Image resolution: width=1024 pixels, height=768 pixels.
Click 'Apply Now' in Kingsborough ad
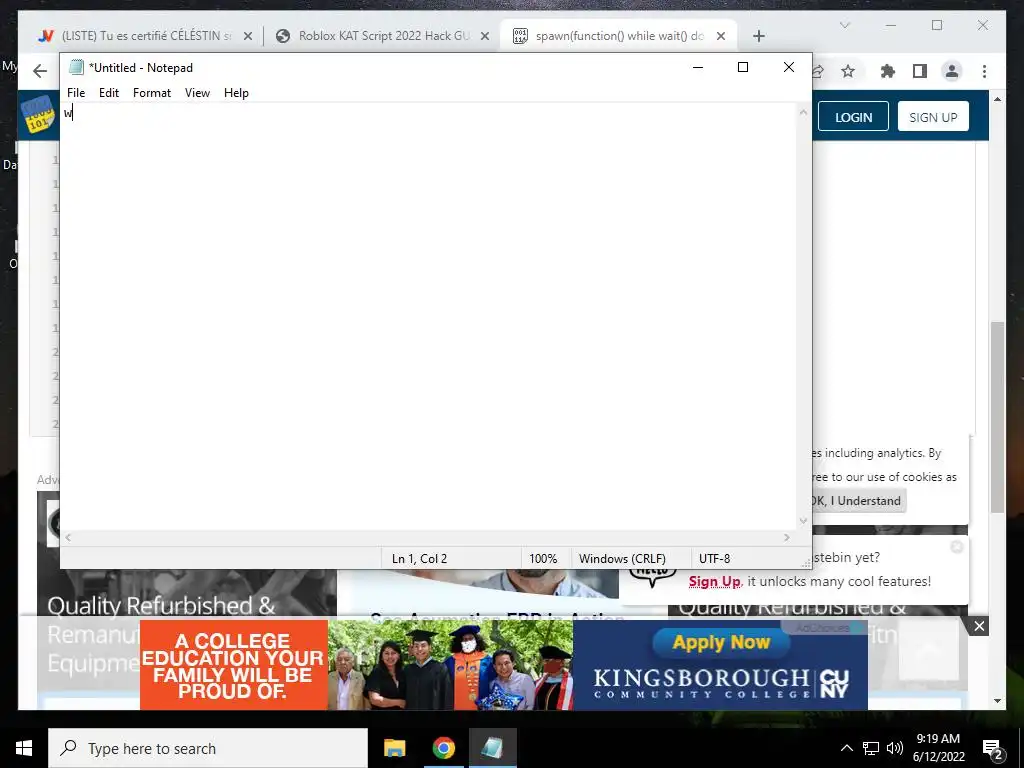721,643
